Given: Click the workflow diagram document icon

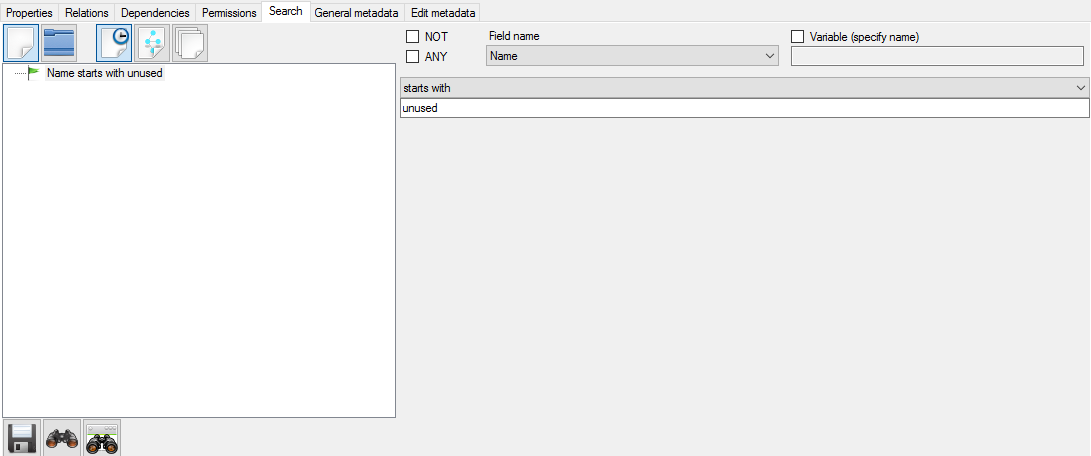Looking at the screenshot, I should [153, 44].
